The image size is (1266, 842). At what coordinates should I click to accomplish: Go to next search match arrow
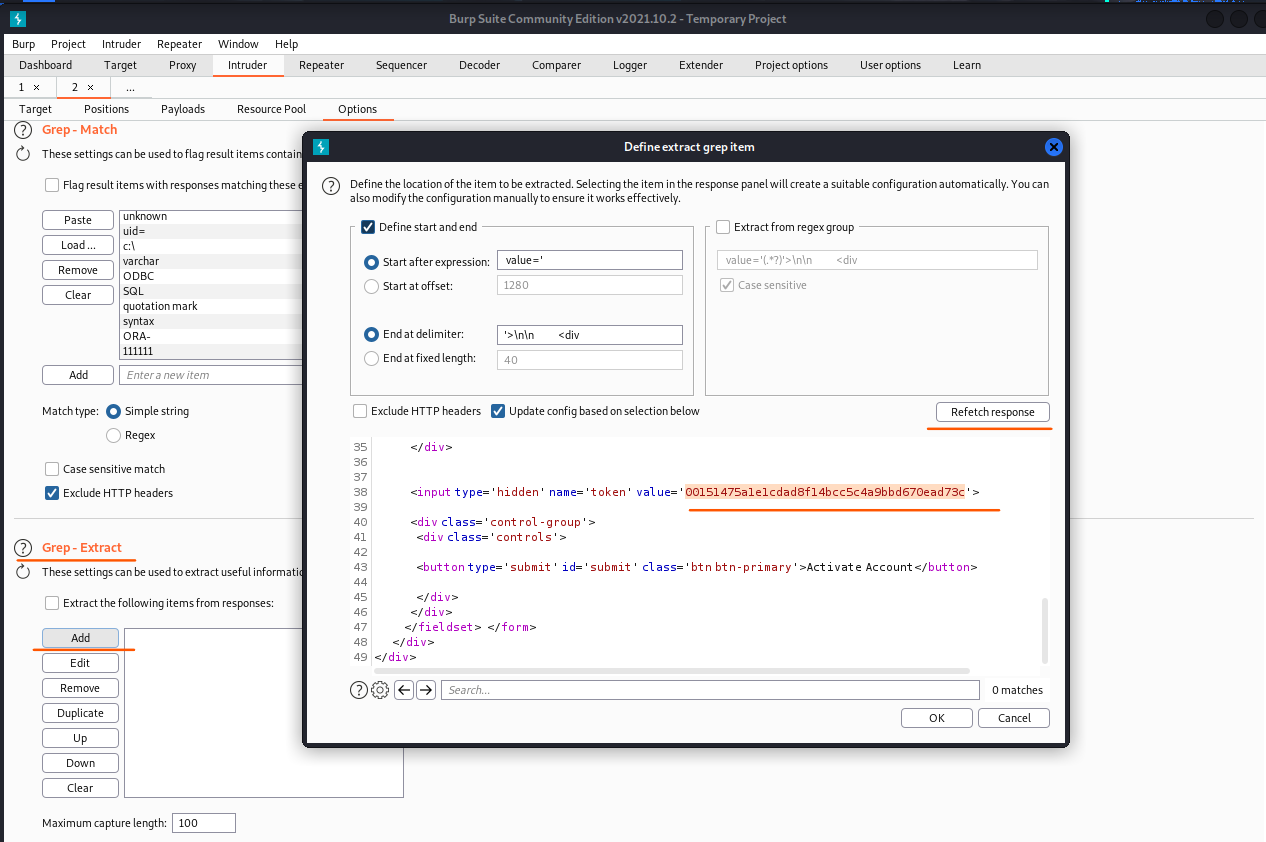coord(426,690)
